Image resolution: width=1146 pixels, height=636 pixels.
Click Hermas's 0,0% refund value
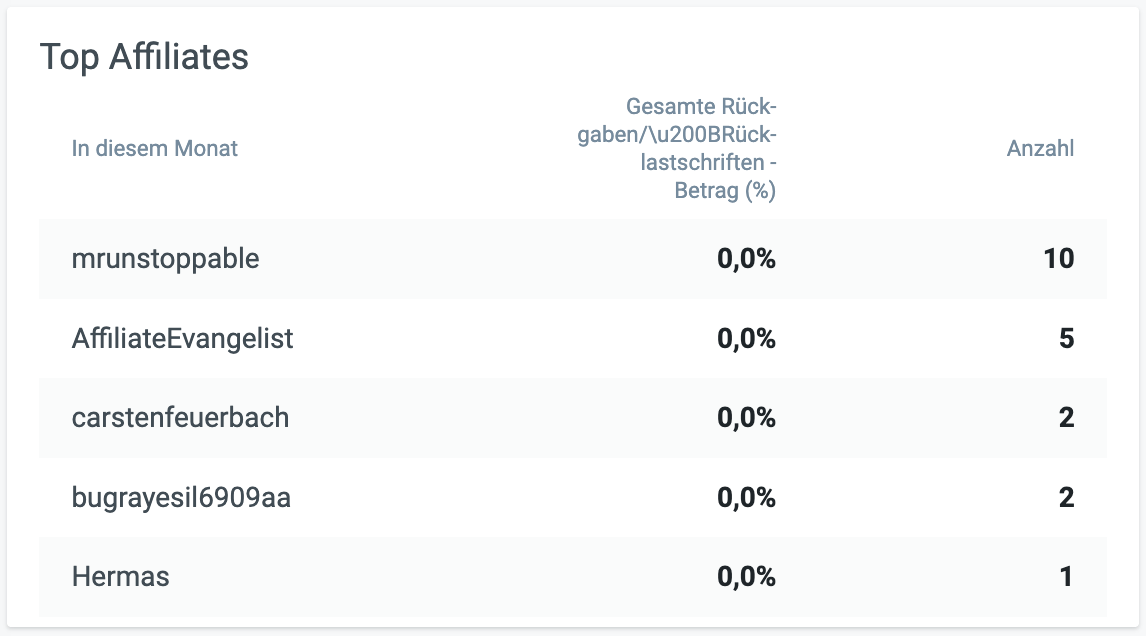[x=746, y=577]
